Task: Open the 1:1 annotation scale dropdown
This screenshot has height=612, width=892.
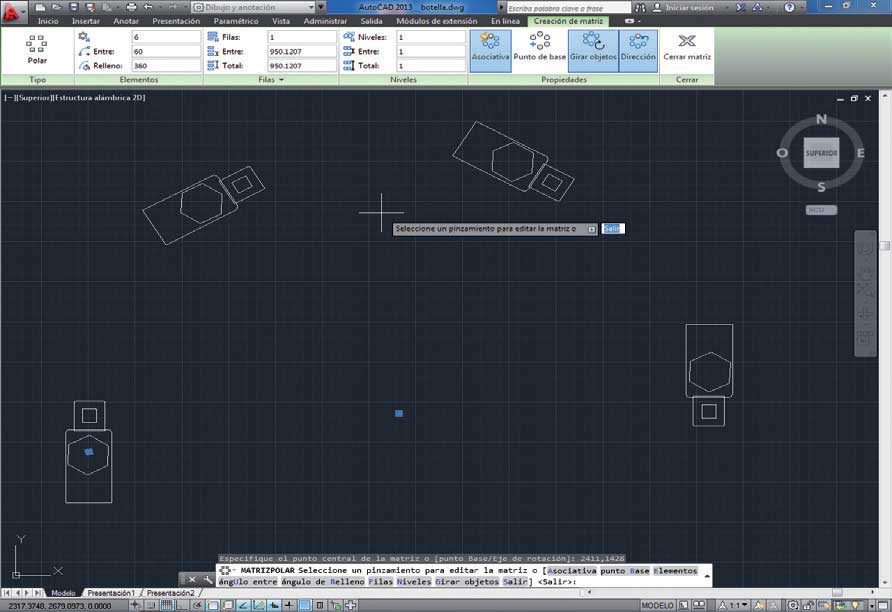Action: [737, 605]
